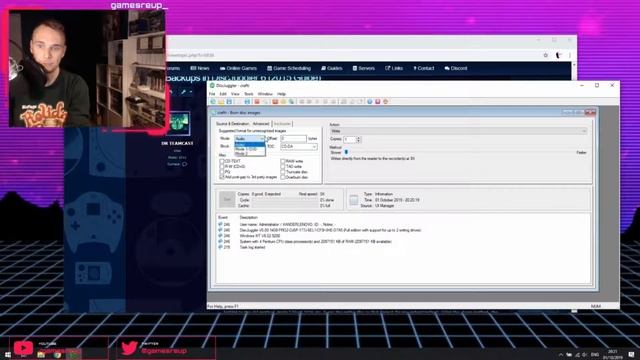Open Discord link in browser navbar
Screen dimensions: 640x360
click(456, 68)
